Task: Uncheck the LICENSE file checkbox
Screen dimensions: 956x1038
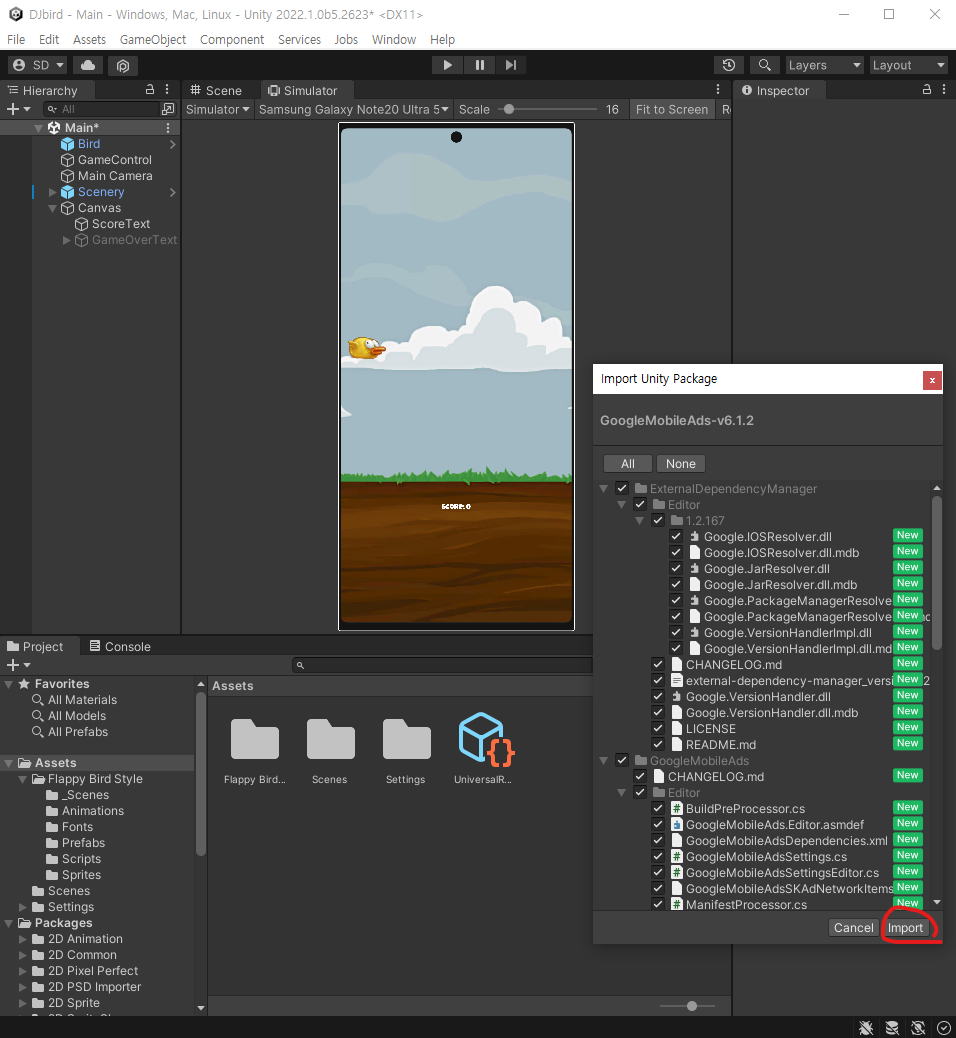Action: [657, 729]
